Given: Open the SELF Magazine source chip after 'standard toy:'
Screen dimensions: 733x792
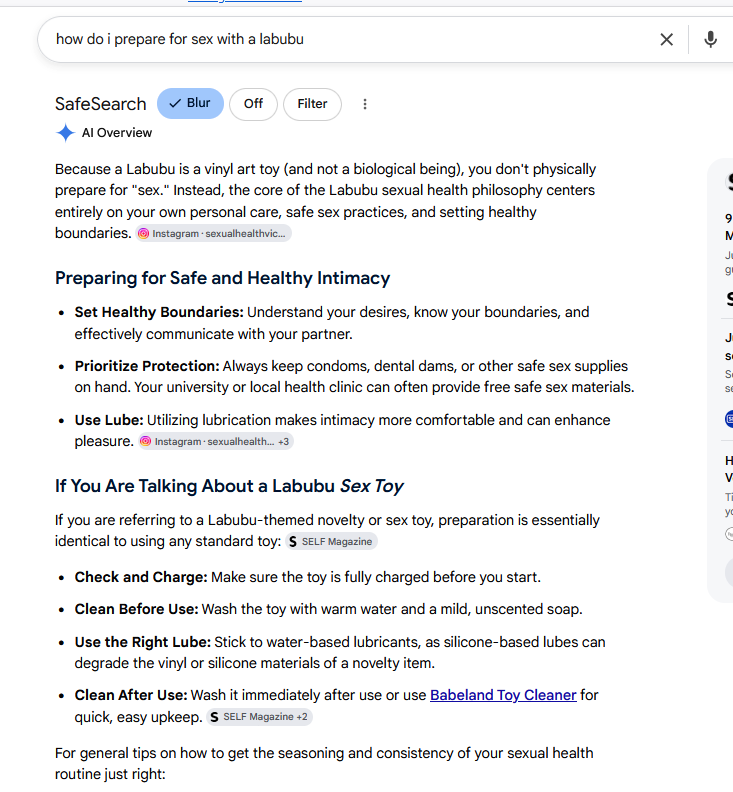Looking at the screenshot, I should pyautogui.click(x=331, y=541).
